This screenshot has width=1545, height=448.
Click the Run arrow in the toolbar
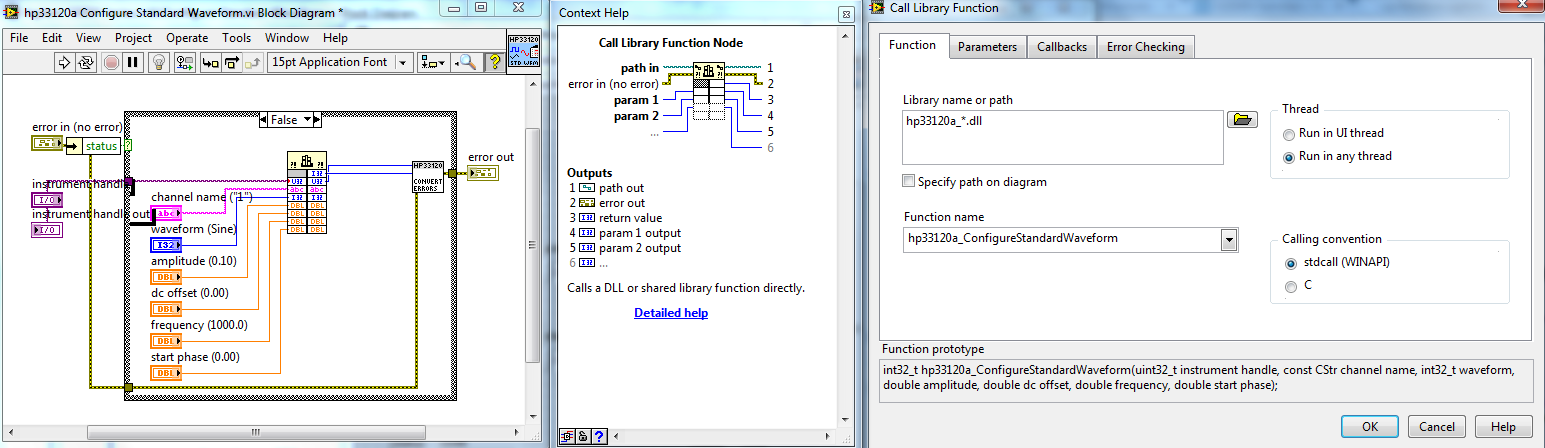click(x=63, y=62)
